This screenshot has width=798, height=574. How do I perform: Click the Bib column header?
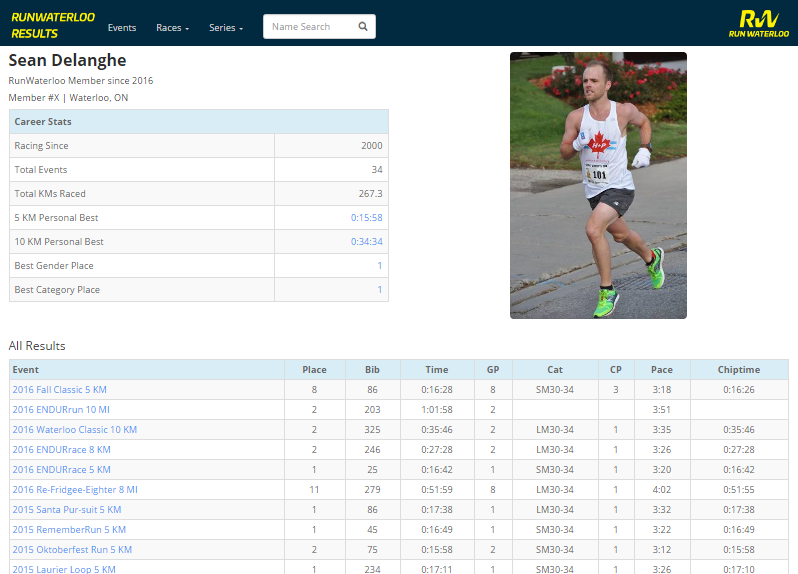pos(373,370)
